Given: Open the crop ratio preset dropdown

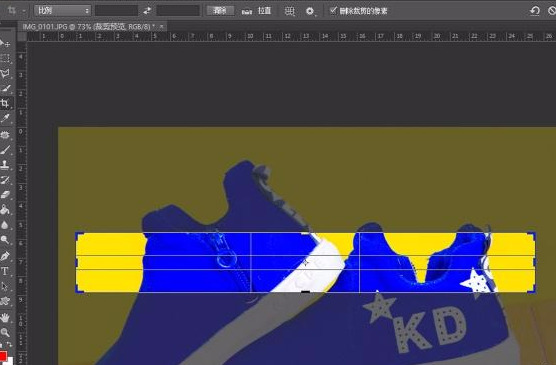Looking at the screenshot, I should [x=63, y=11].
